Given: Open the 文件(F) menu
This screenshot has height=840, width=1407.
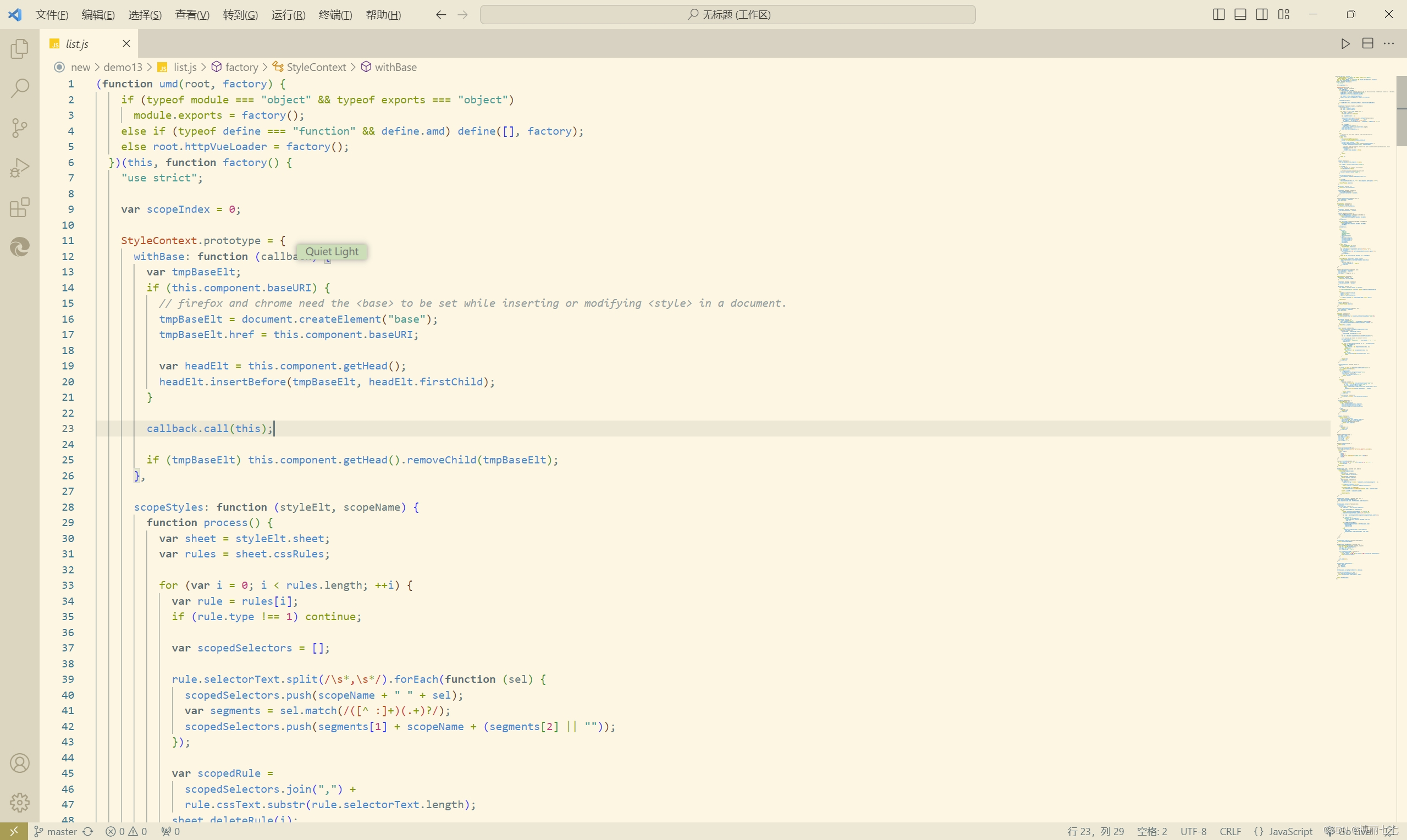Looking at the screenshot, I should pyautogui.click(x=52, y=15).
